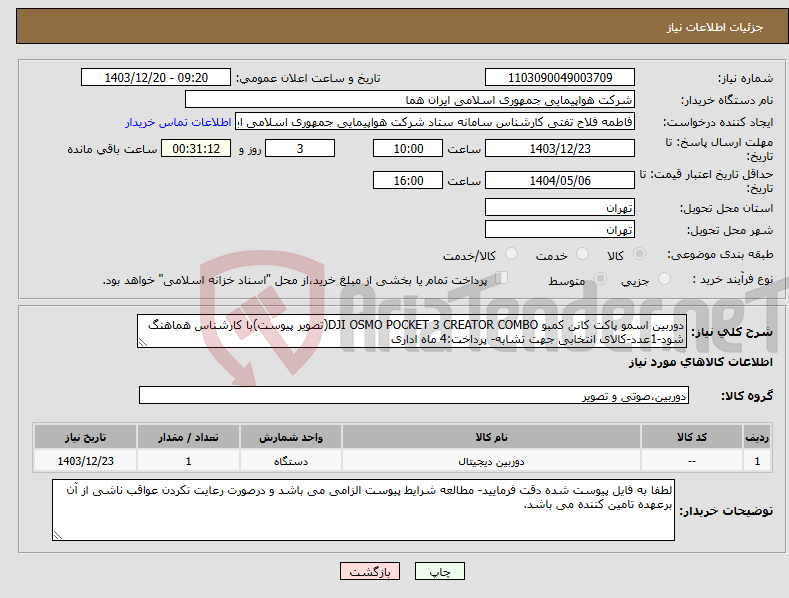Click the واحد شمارش column header
This screenshot has height=598, width=789.
(x=291, y=437)
